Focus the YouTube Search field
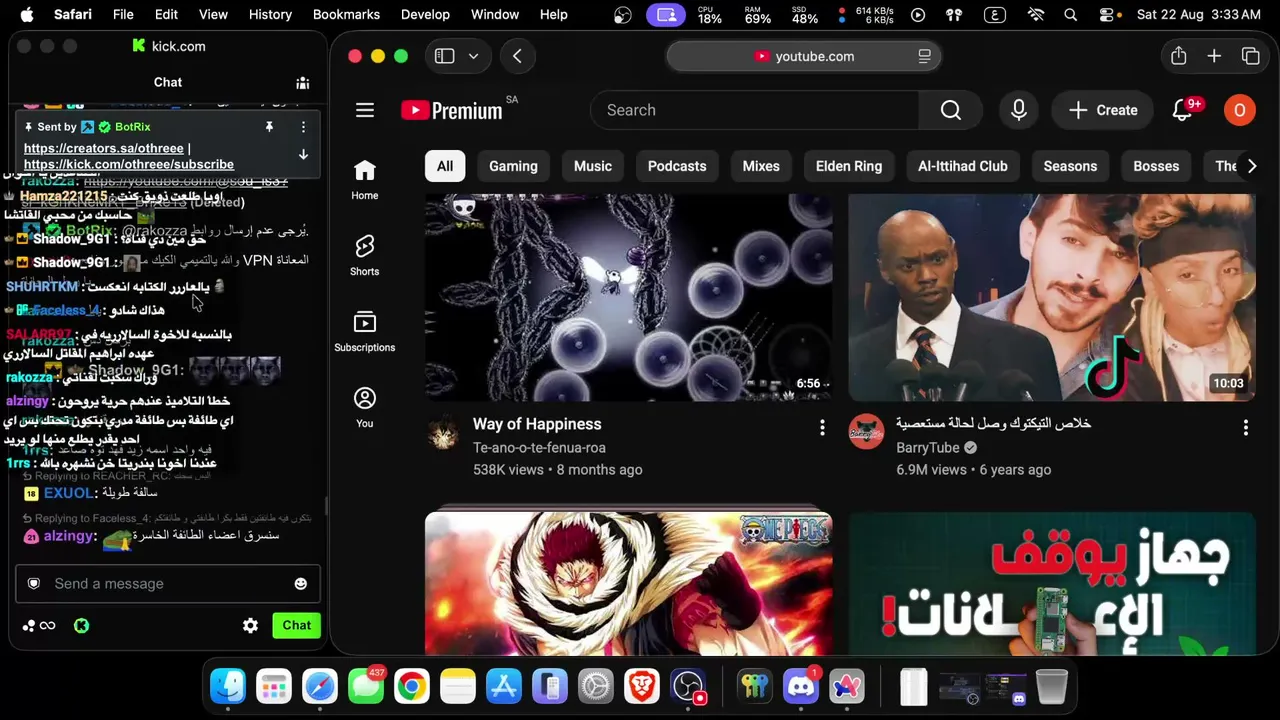 pos(755,110)
